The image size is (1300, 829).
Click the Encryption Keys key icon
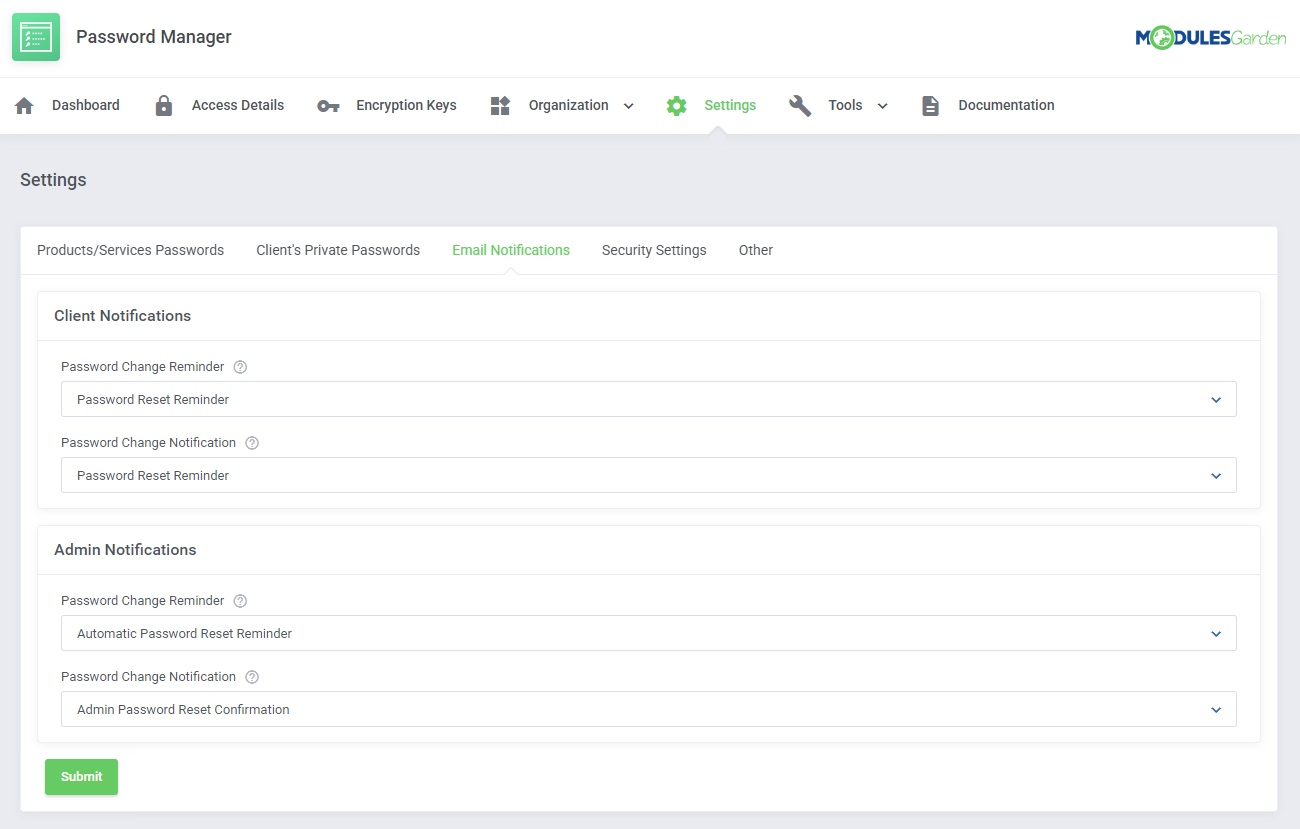pyautogui.click(x=328, y=106)
